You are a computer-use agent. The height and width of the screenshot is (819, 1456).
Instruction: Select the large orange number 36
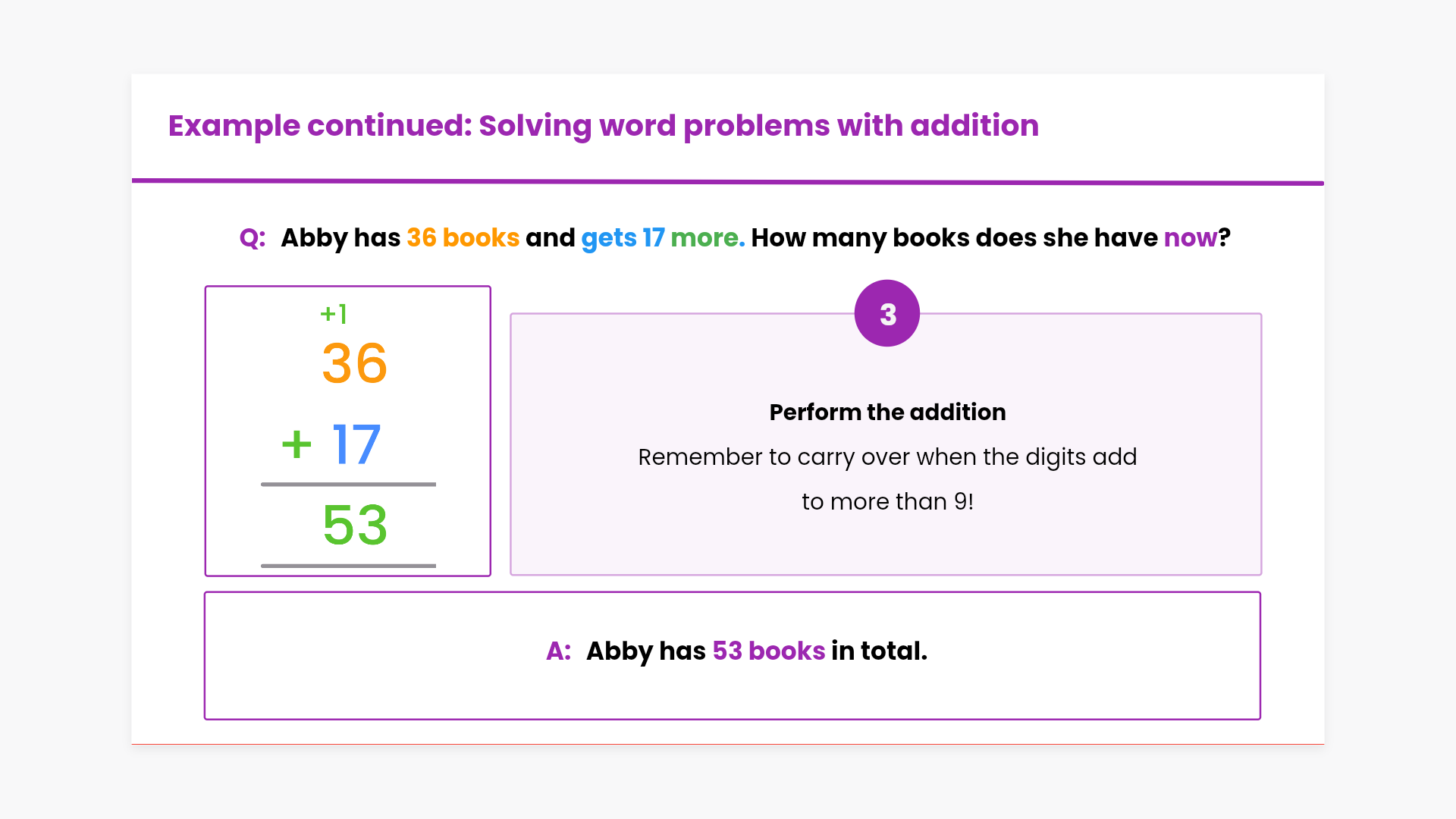(355, 363)
